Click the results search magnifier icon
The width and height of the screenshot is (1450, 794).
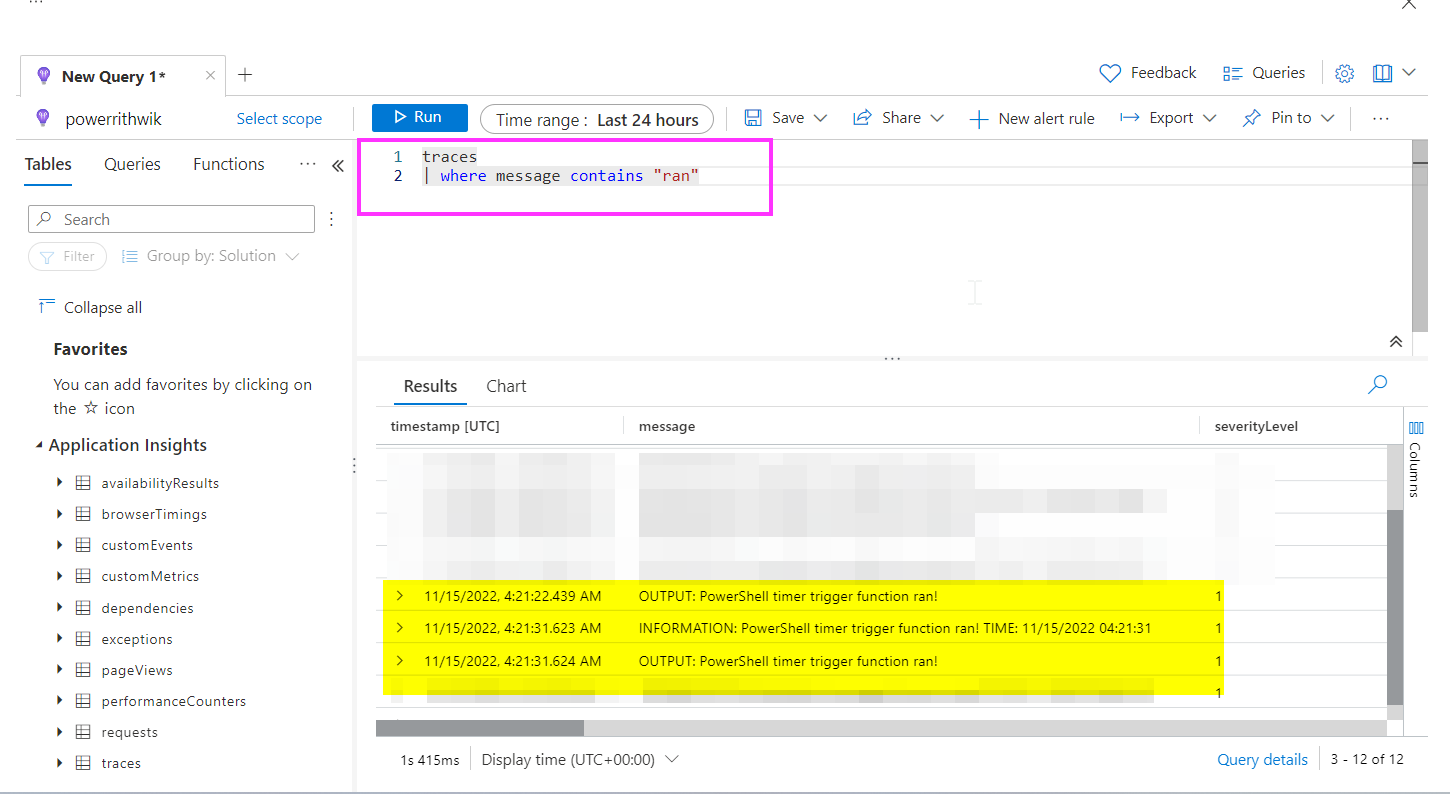(1378, 384)
